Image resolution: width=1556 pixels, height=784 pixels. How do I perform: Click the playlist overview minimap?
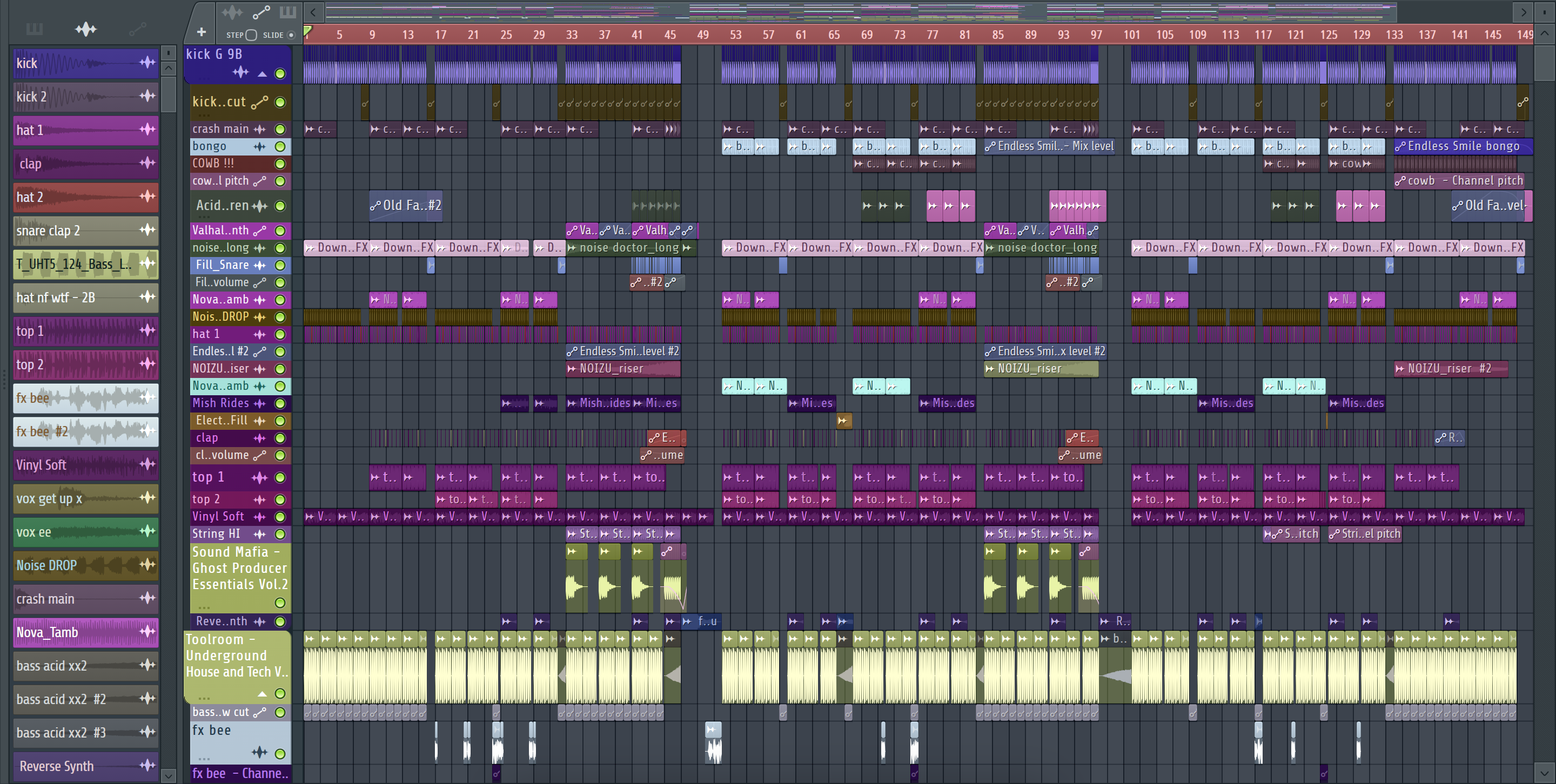coord(860,11)
